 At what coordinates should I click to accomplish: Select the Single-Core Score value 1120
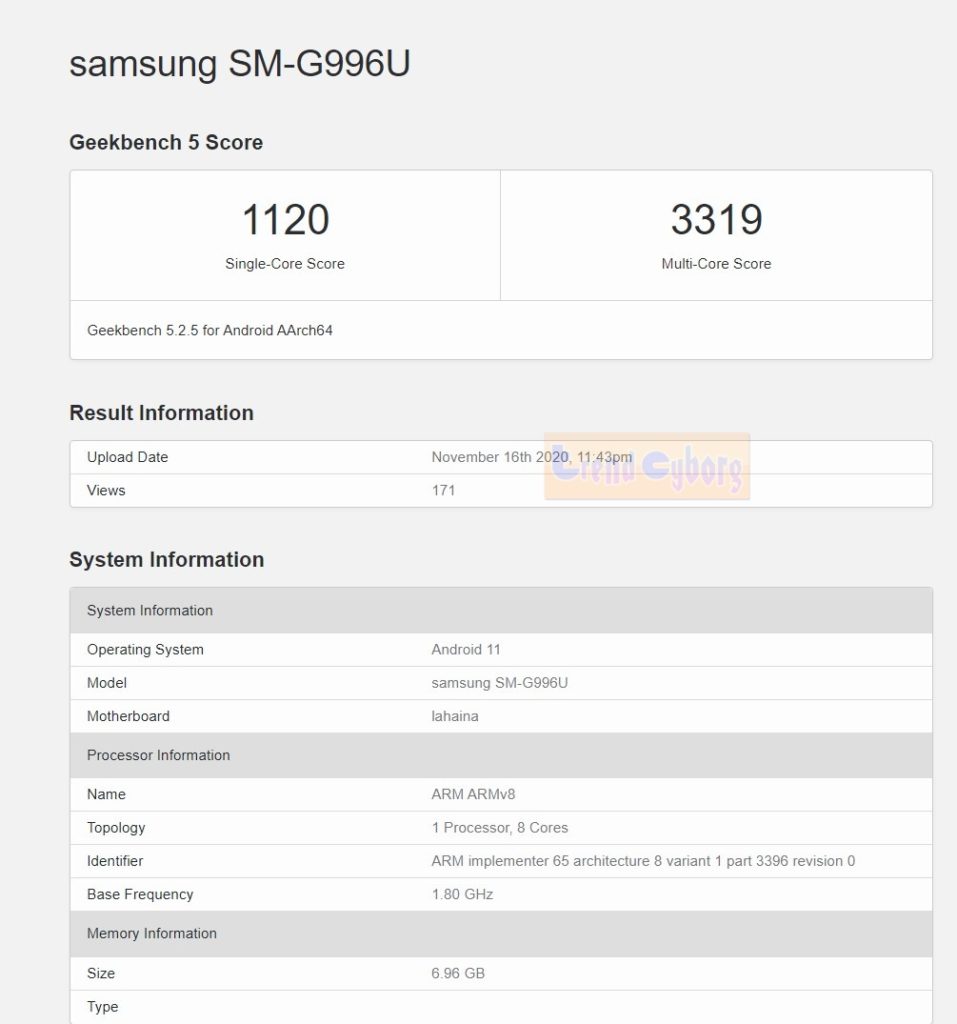click(285, 220)
